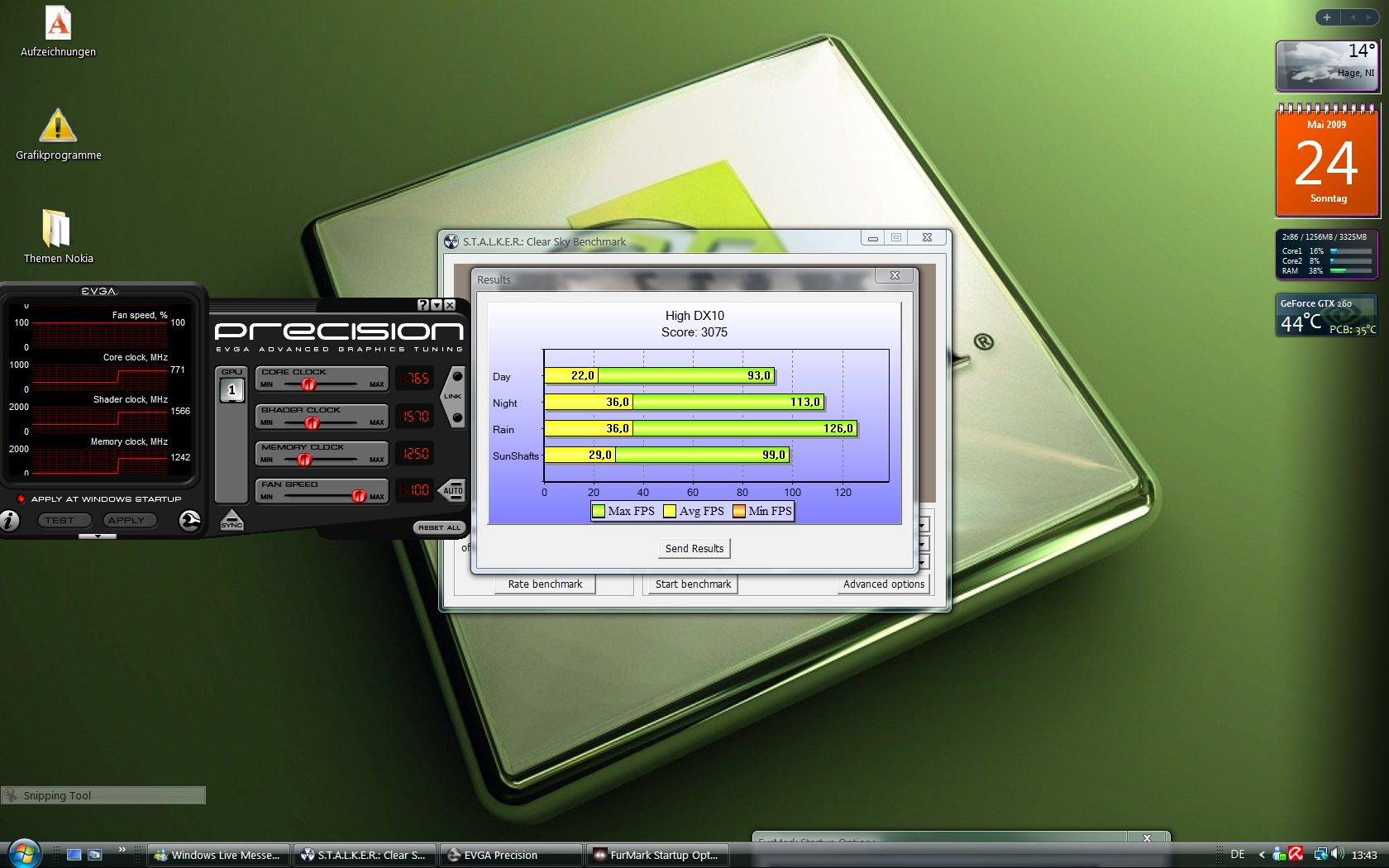Click the network tray icon

[x=1320, y=855]
